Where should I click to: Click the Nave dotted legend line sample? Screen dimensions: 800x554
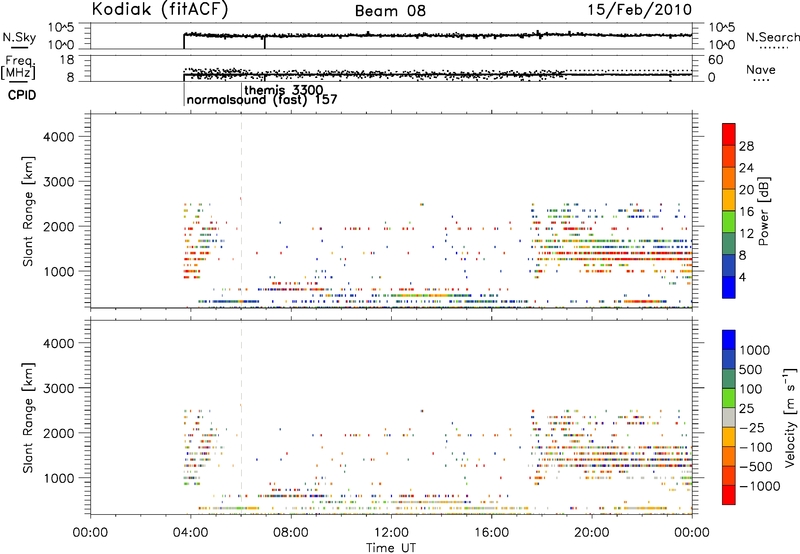pyautogui.click(x=761, y=80)
